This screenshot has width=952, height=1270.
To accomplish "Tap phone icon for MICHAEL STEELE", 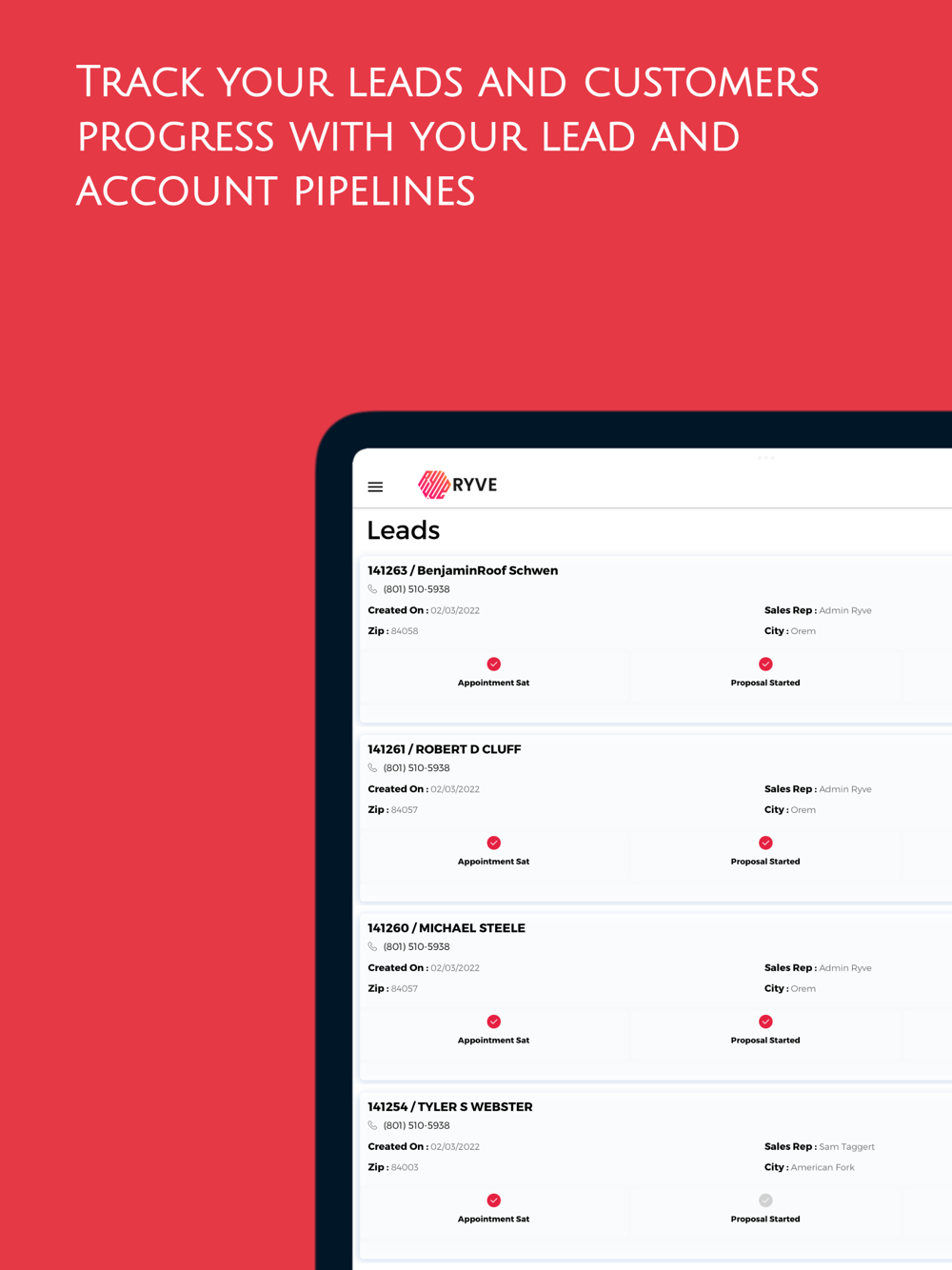I will point(373,947).
